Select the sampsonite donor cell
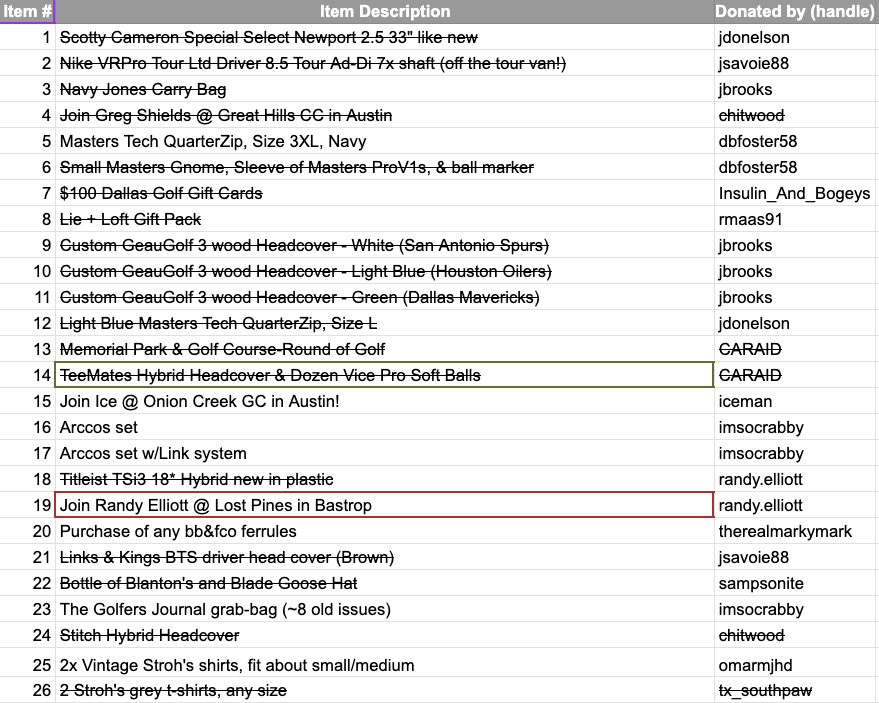Screen dimensions: 879x703 click(x=797, y=583)
